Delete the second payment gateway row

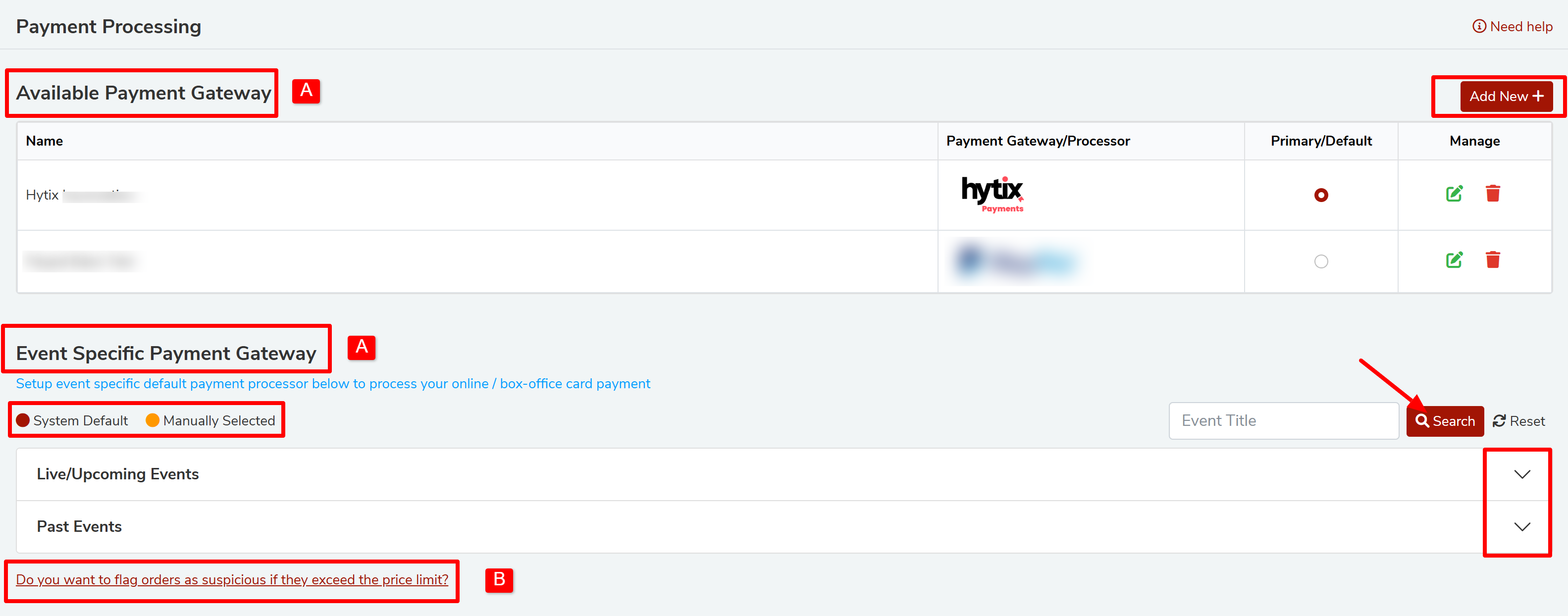[1493, 260]
